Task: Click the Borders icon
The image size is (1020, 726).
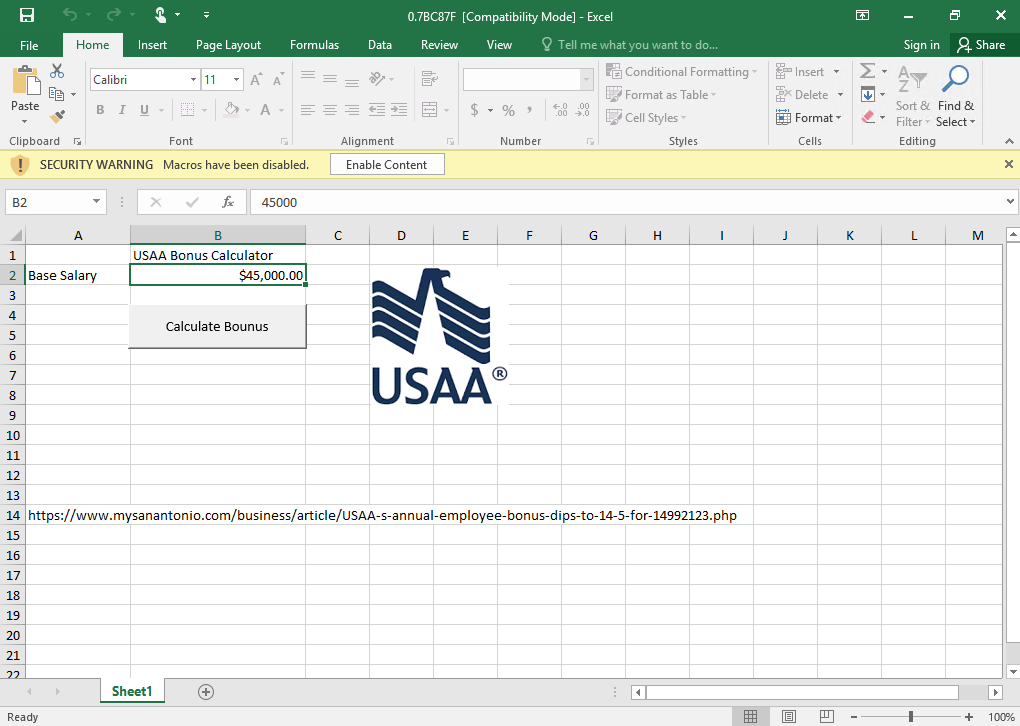Action: pyautogui.click(x=187, y=110)
